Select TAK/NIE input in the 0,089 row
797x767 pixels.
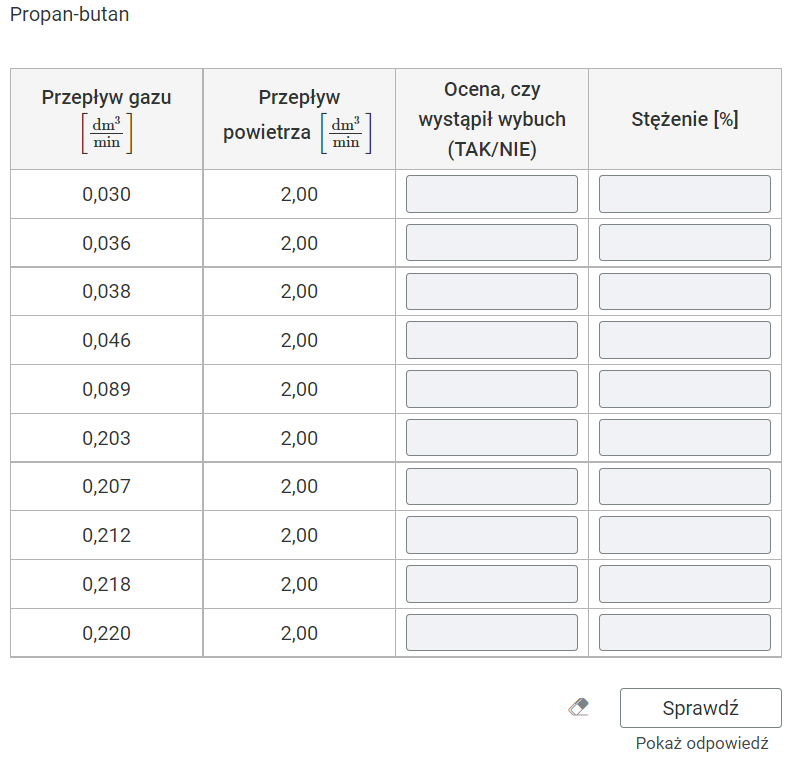pos(491,389)
